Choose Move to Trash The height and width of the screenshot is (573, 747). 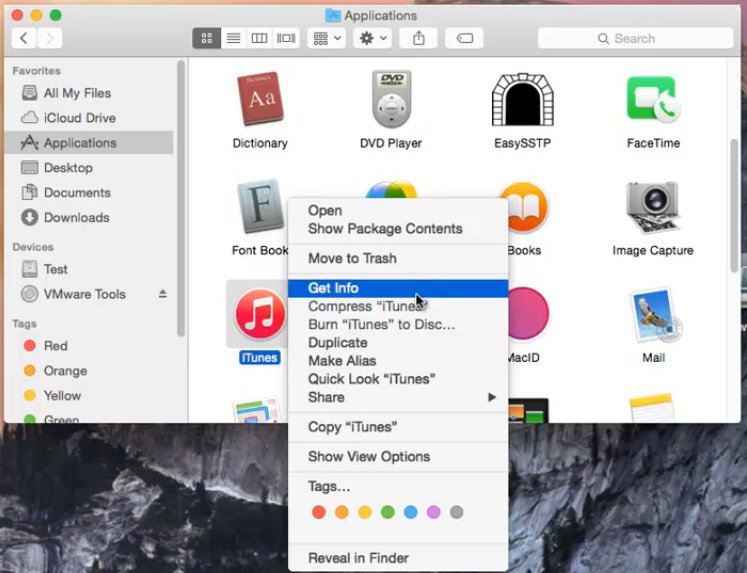[398, 258]
